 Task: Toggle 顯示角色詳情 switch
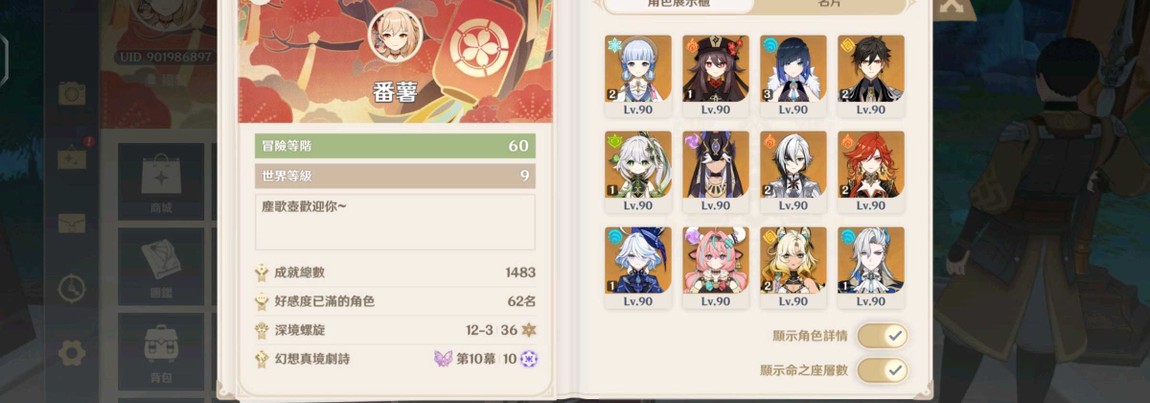882,335
